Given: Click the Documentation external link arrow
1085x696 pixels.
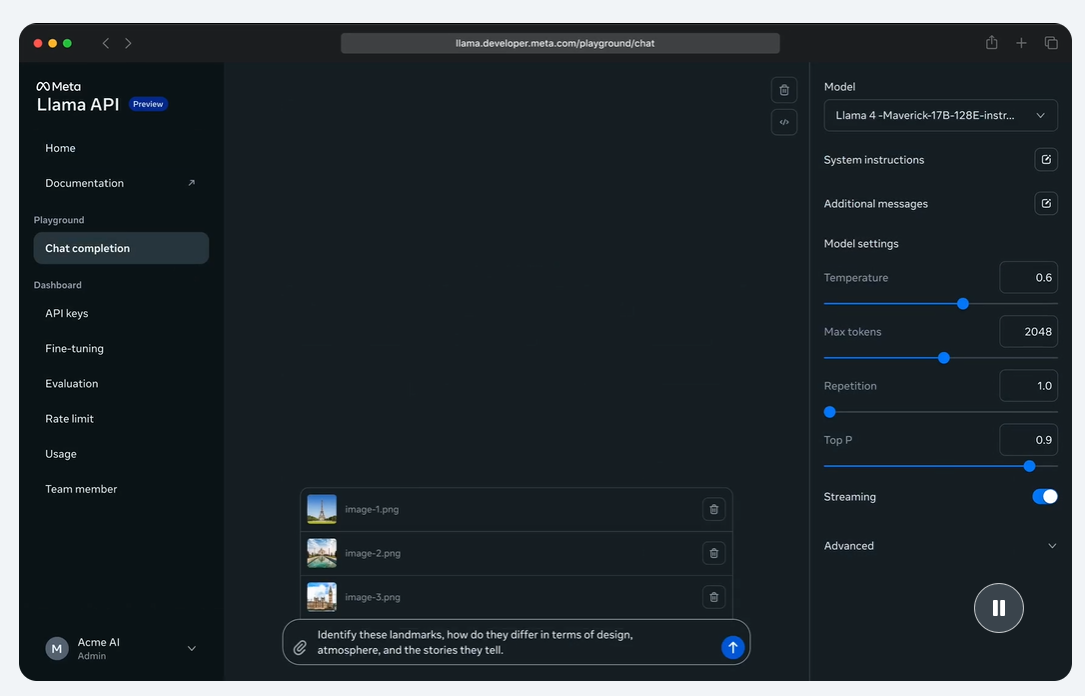Looking at the screenshot, I should click(x=192, y=183).
